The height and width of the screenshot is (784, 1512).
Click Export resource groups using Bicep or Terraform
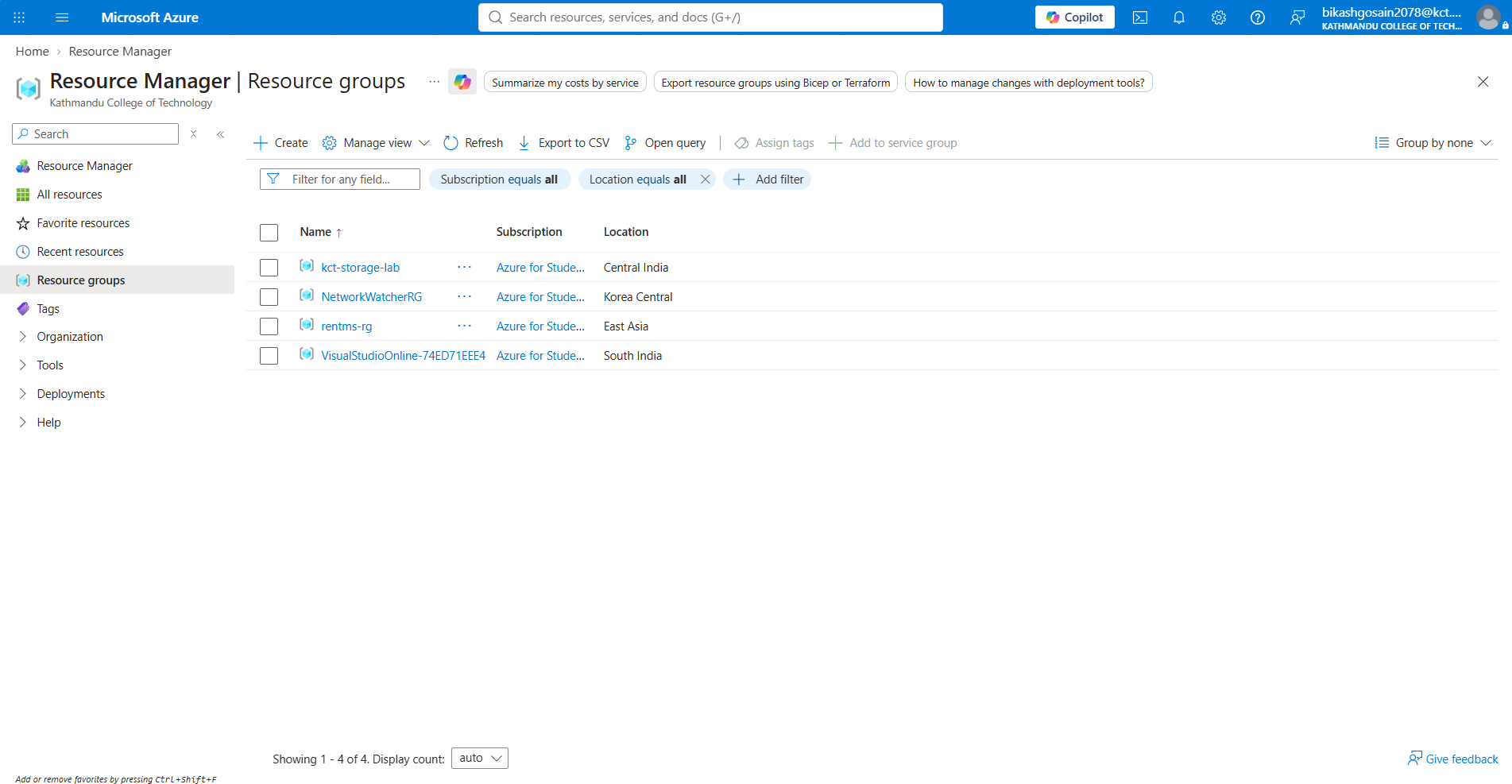pos(775,83)
